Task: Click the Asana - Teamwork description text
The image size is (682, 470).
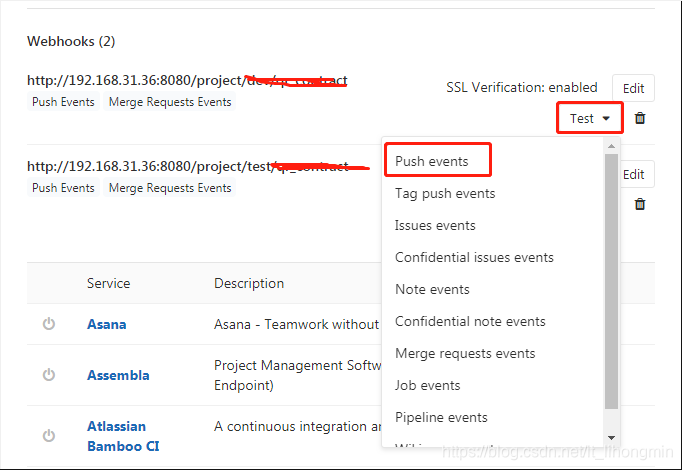Action: 297,324
